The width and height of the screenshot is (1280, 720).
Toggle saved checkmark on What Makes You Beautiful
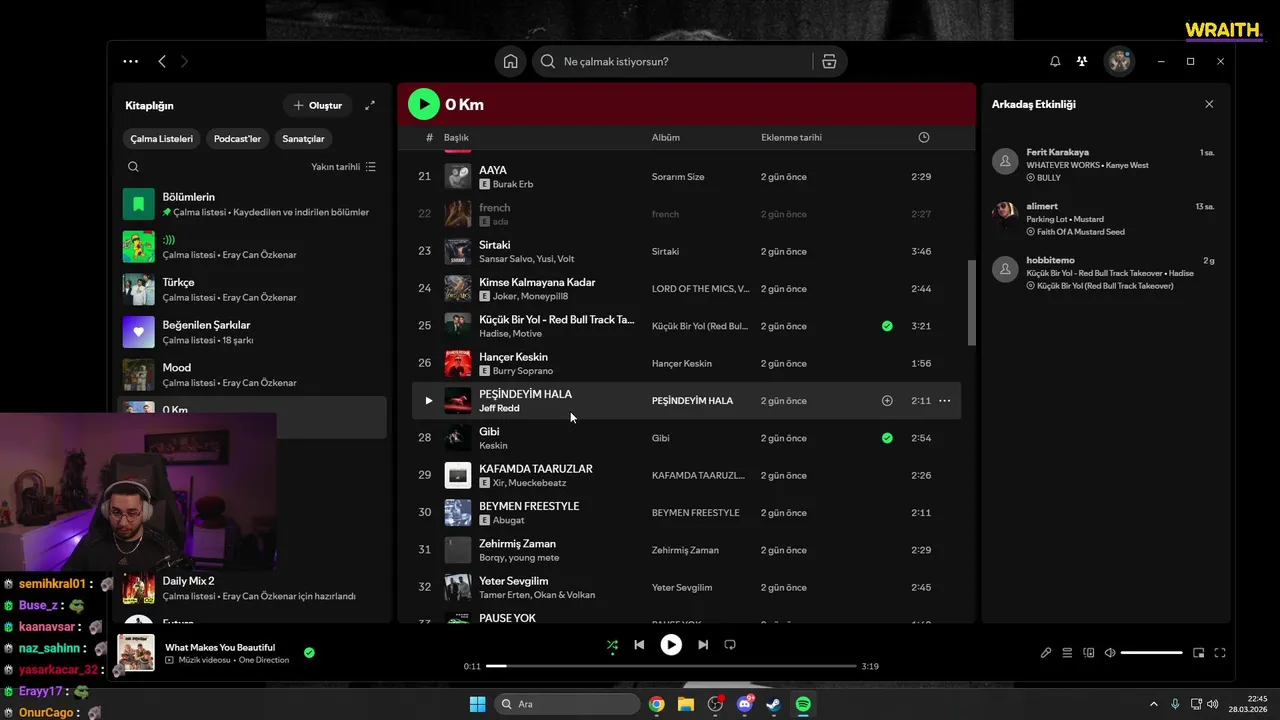pos(309,653)
